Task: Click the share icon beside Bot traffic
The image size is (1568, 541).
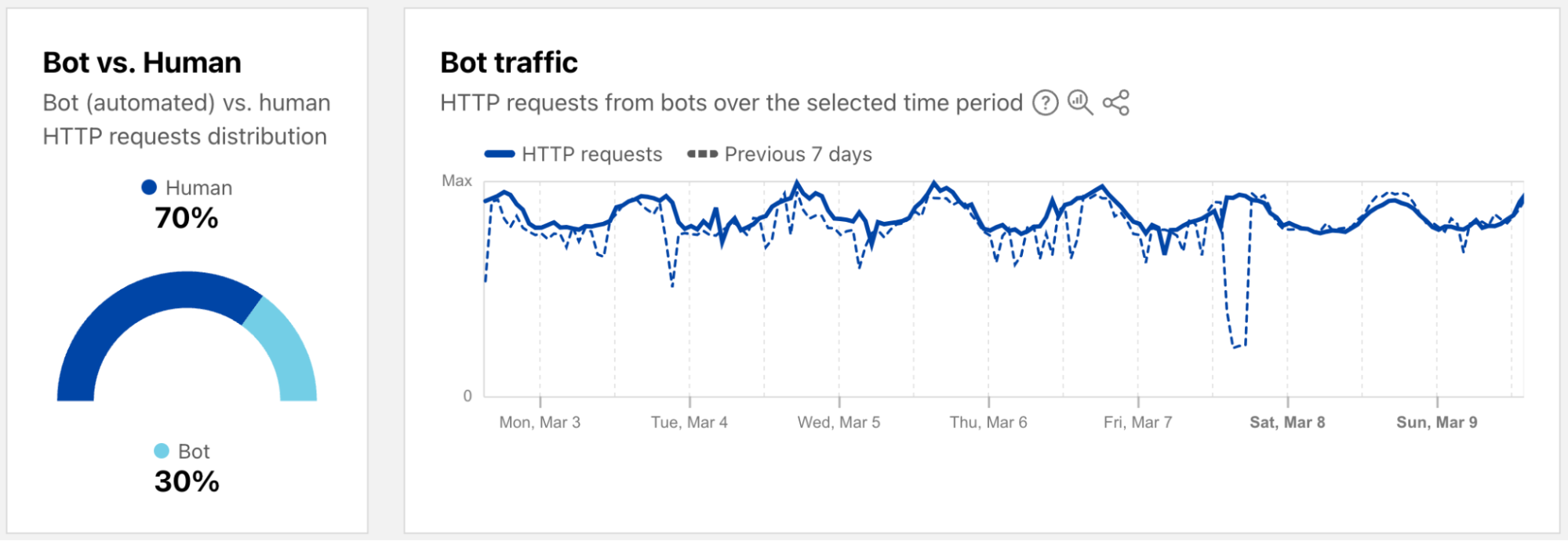Action: point(1115,103)
